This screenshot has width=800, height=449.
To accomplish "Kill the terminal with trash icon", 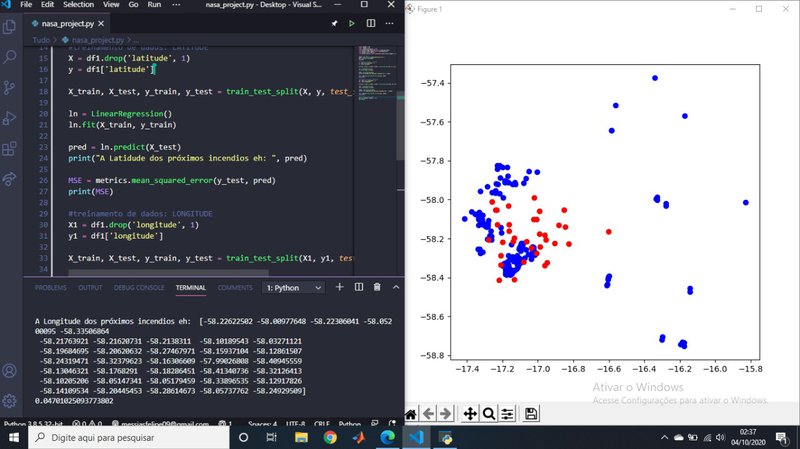I will pos(377,287).
